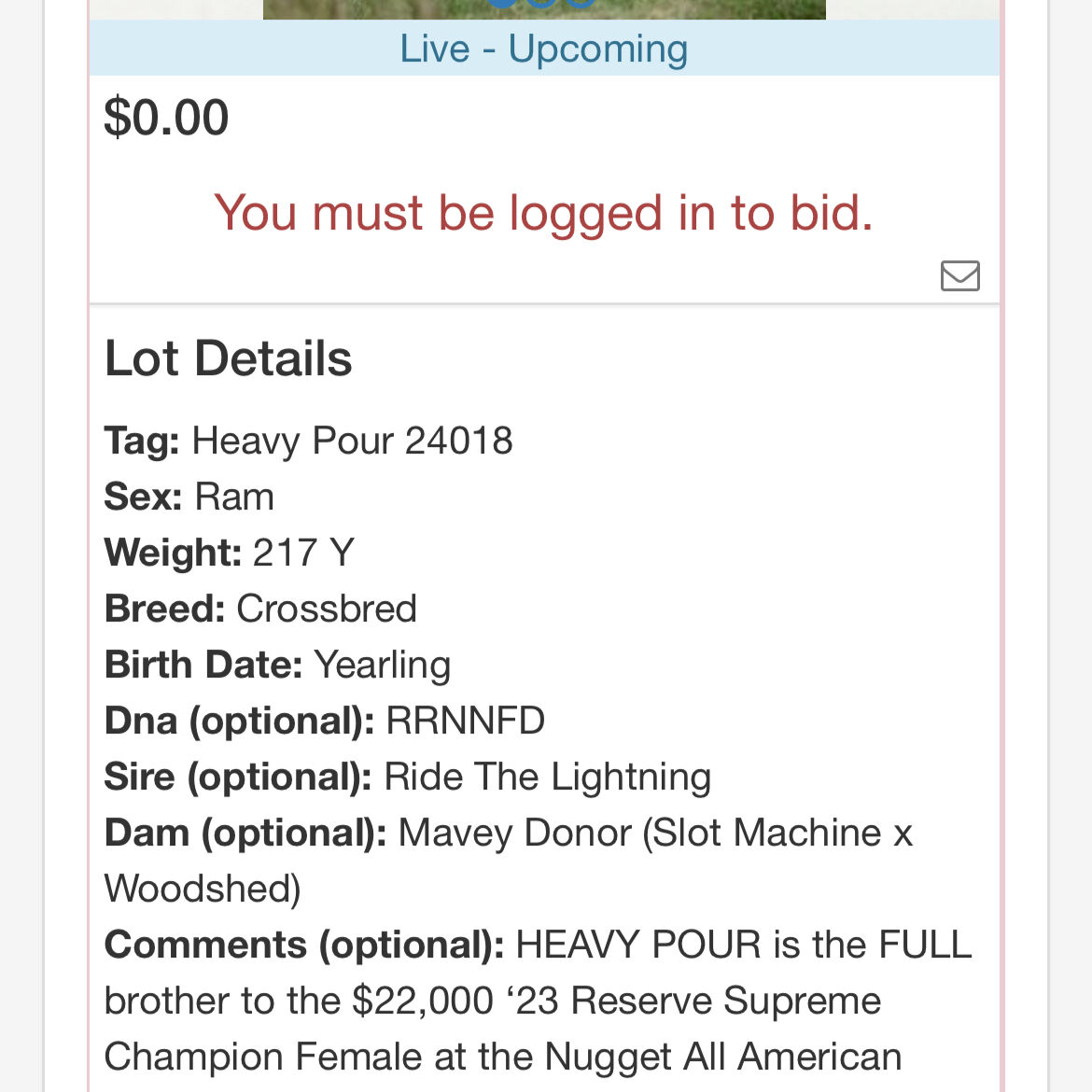
Task: Click the Birth Date value Yearling
Action: 382,665
